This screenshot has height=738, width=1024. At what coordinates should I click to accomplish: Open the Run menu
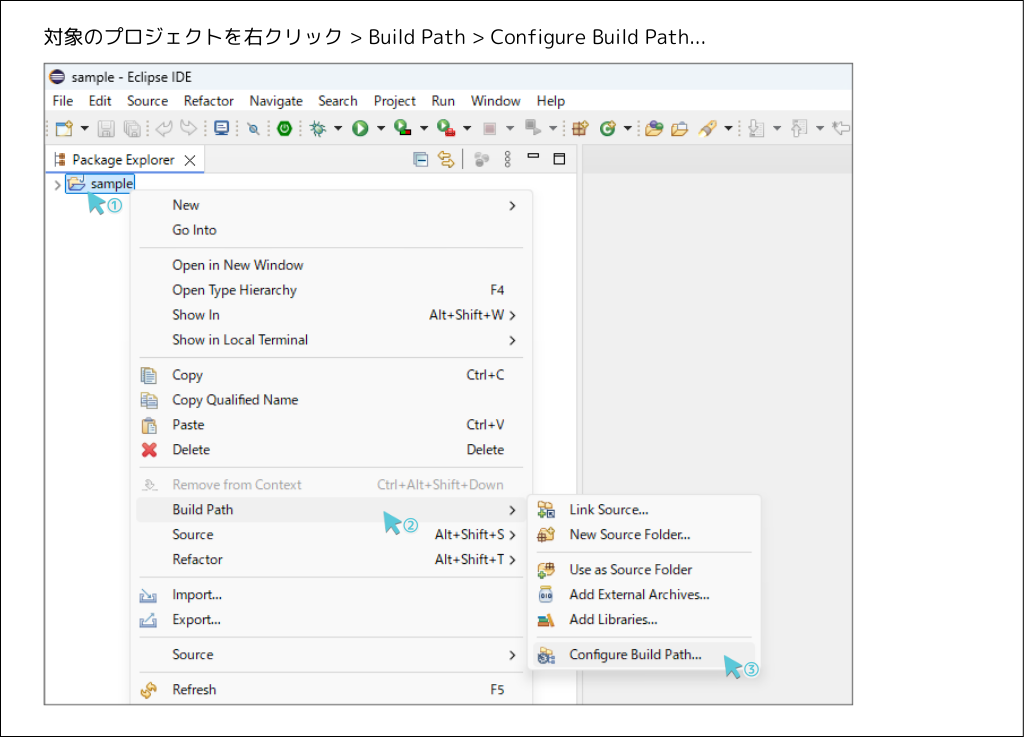tap(443, 101)
